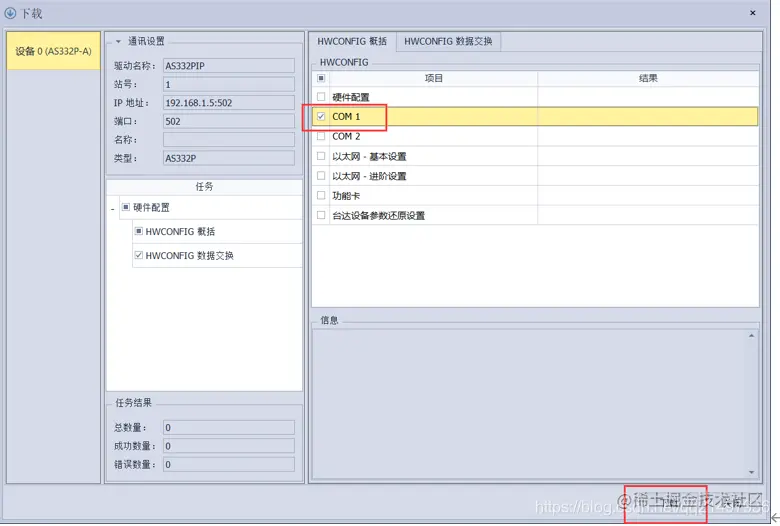Toggle the HWCONFIG 概括 task checkbox
The height and width of the screenshot is (526, 780).
click(139, 231)
